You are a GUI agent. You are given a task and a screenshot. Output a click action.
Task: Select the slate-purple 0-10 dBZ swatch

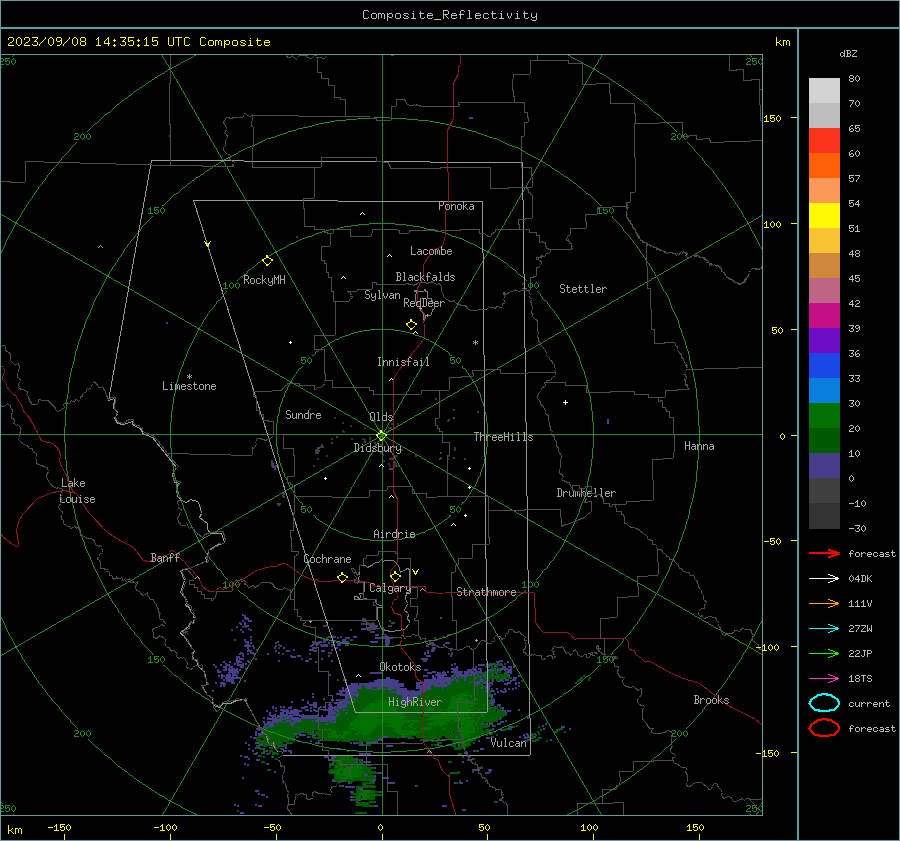824,466
